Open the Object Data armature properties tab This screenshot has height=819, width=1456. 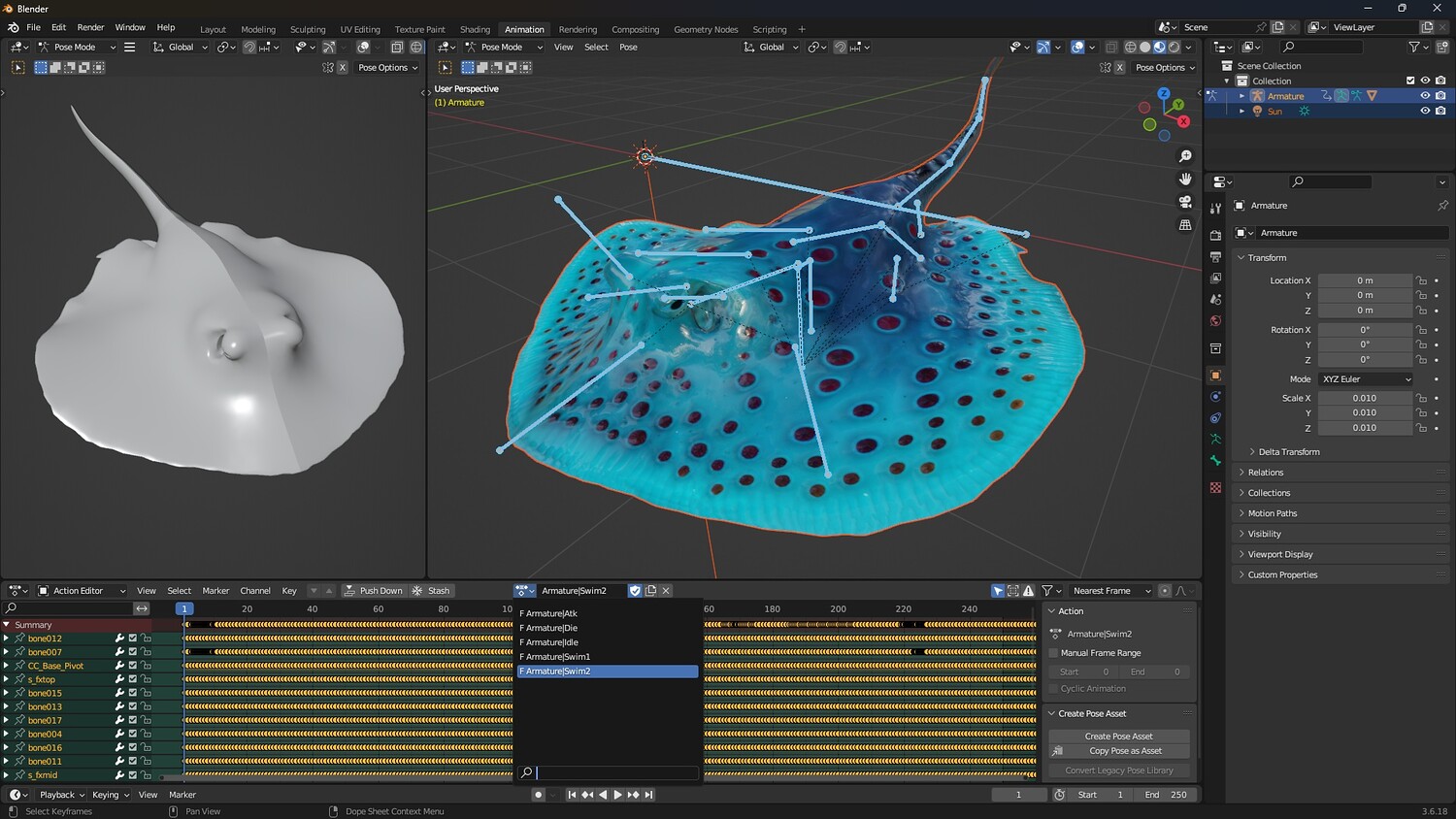1215,440
